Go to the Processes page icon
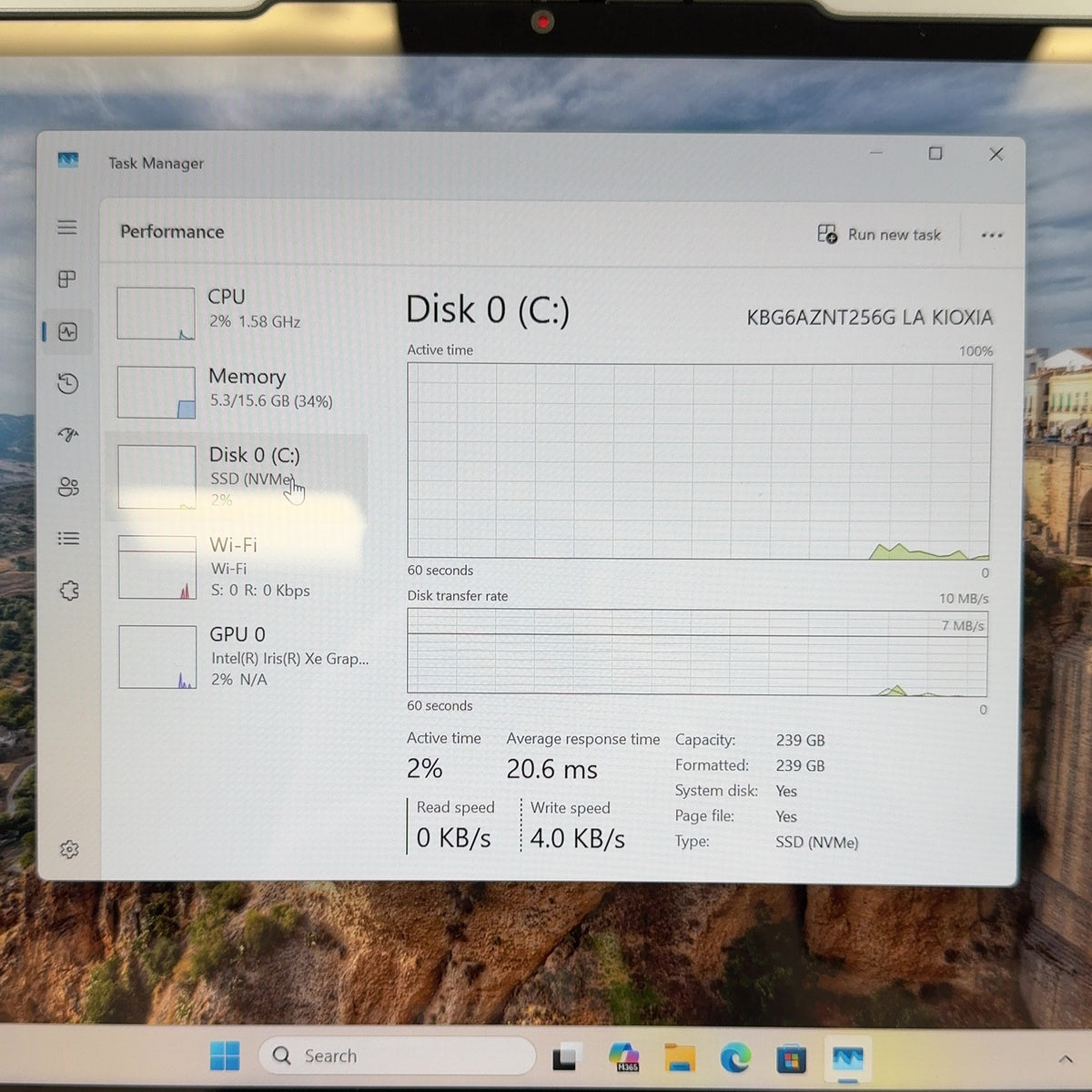 coord(67,279)
